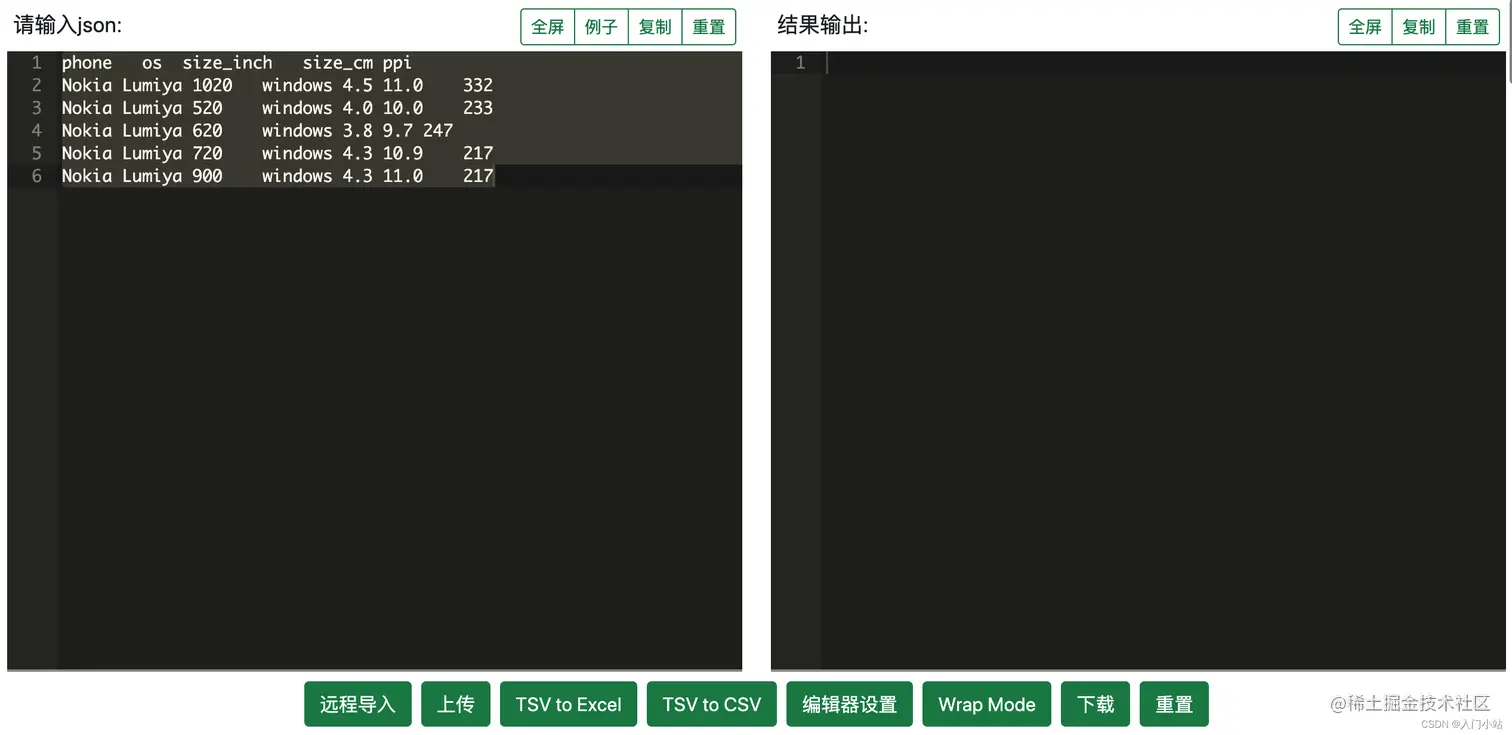This screenshot has height=735, width=1512.
Task: Fullscreen the 结果输出 panel via 全屏
Action: tap(1364, 27)
